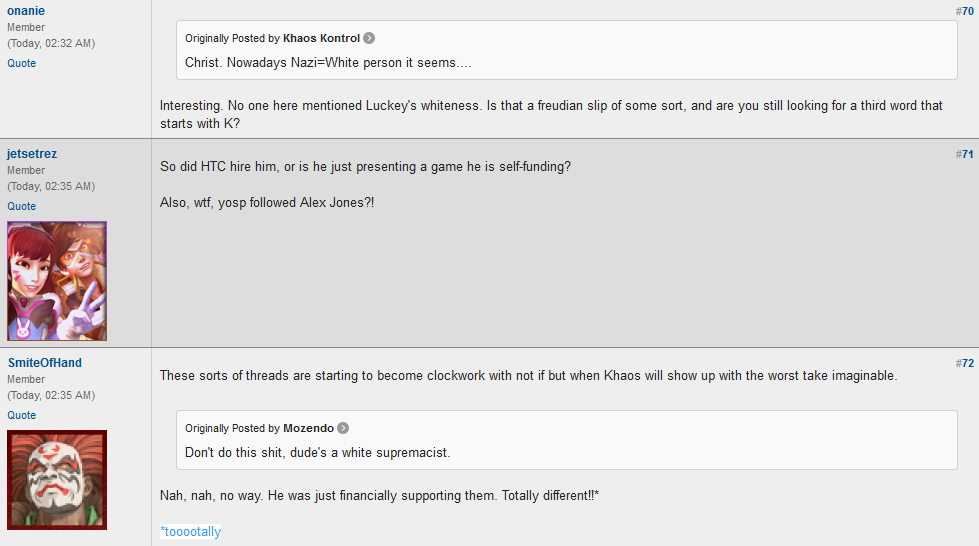The width and height of the screenshot is (979, 546).
Task: View jetsetrez's D.Va and Tracer avatar
Action: click(57, 280)
